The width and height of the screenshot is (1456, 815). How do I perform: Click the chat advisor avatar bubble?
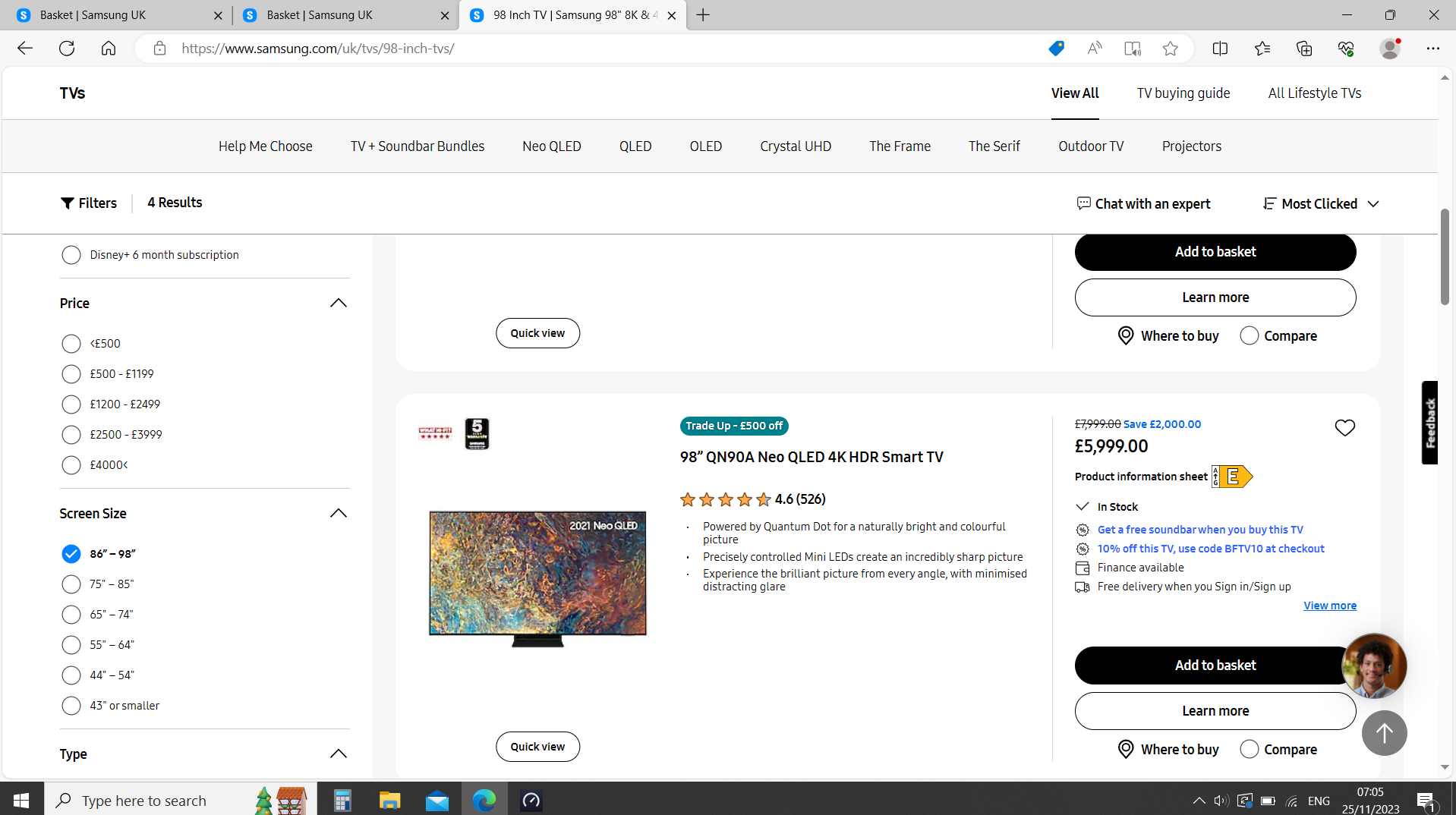coord(1373,666)
